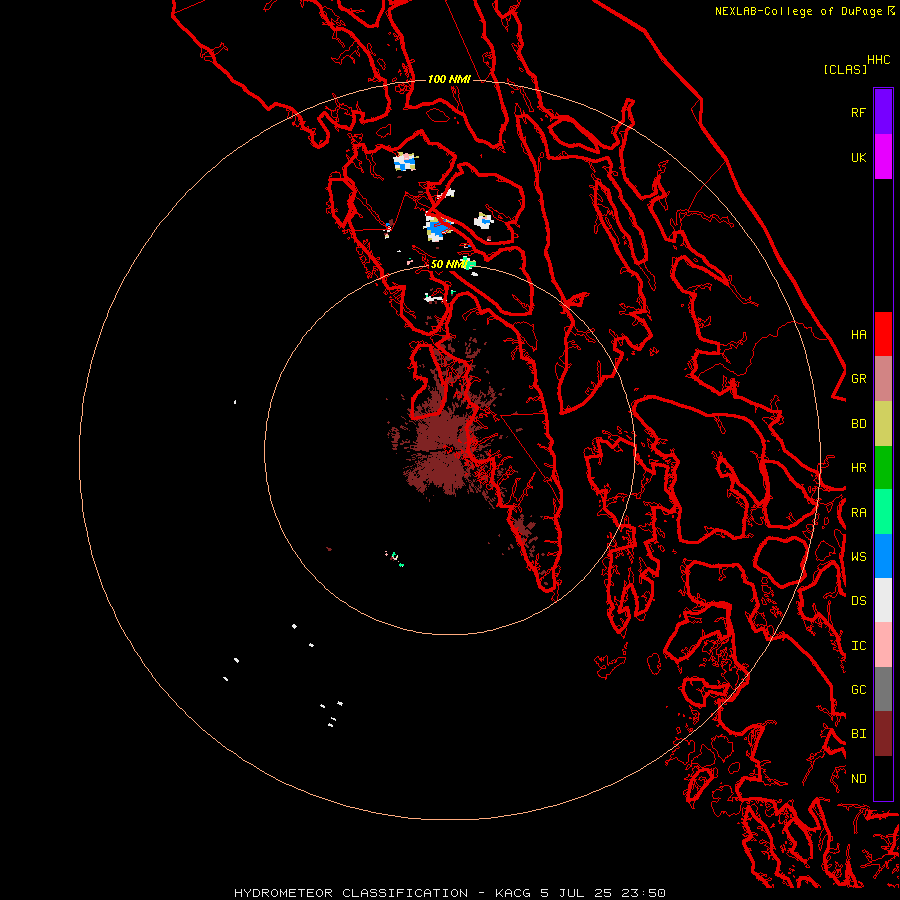The image size is (900, 900).
Task: Click the HHC product label
Action: coord(879,60)
